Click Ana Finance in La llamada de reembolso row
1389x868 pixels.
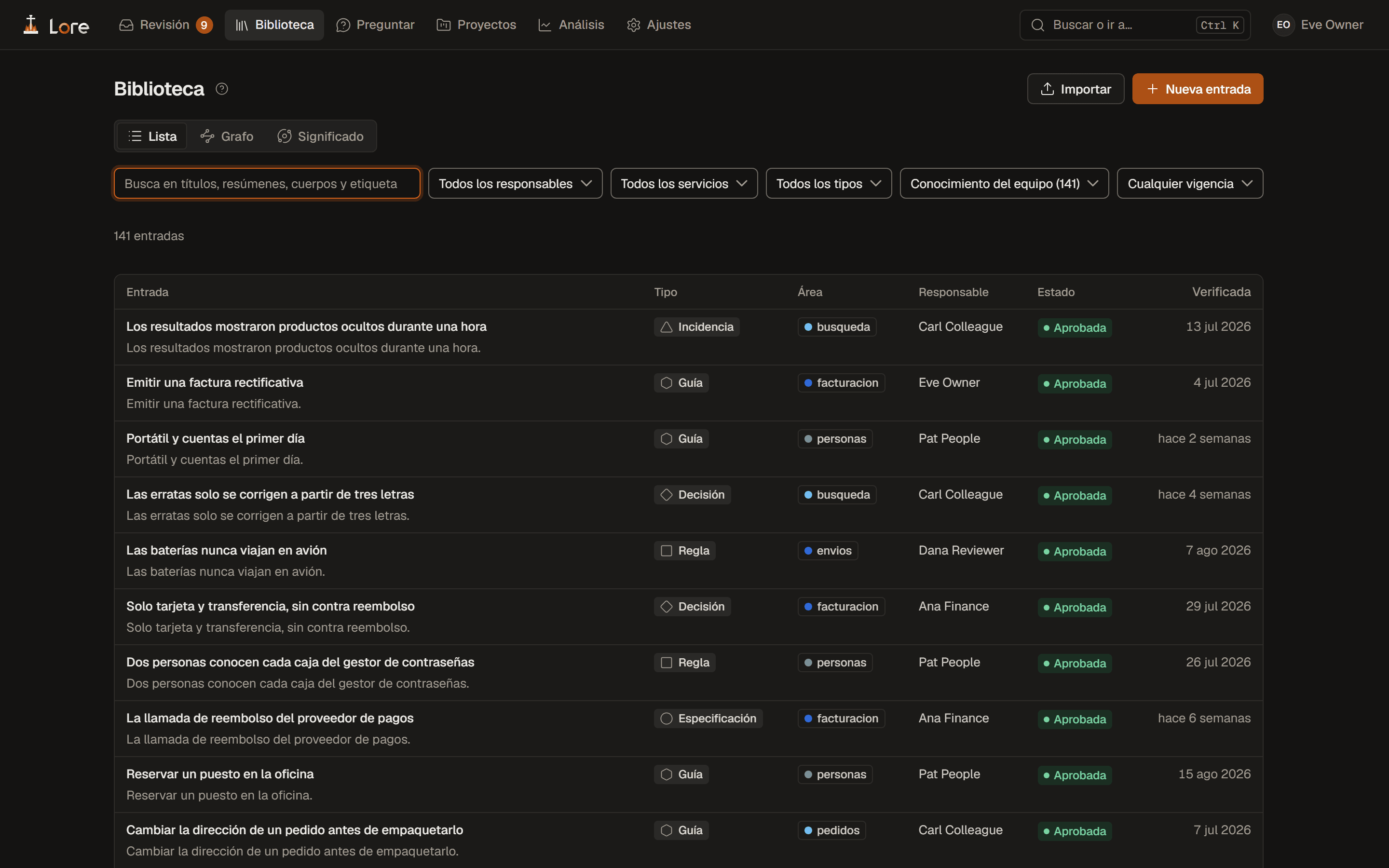coord(953,719)
